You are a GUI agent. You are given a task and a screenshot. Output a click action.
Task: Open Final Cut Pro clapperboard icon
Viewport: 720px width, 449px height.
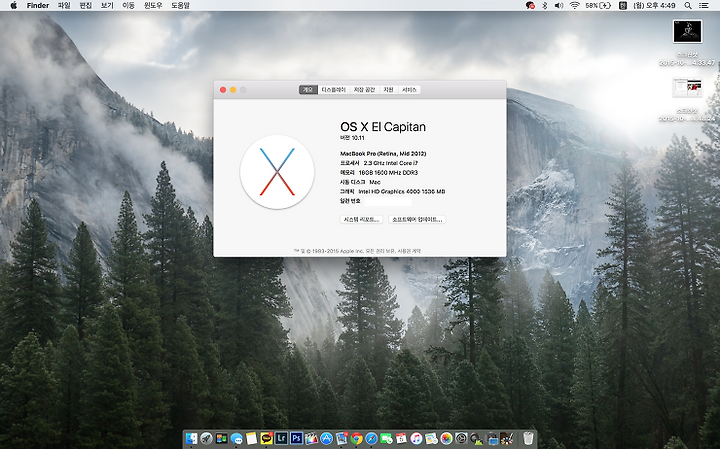coord(311,438)
